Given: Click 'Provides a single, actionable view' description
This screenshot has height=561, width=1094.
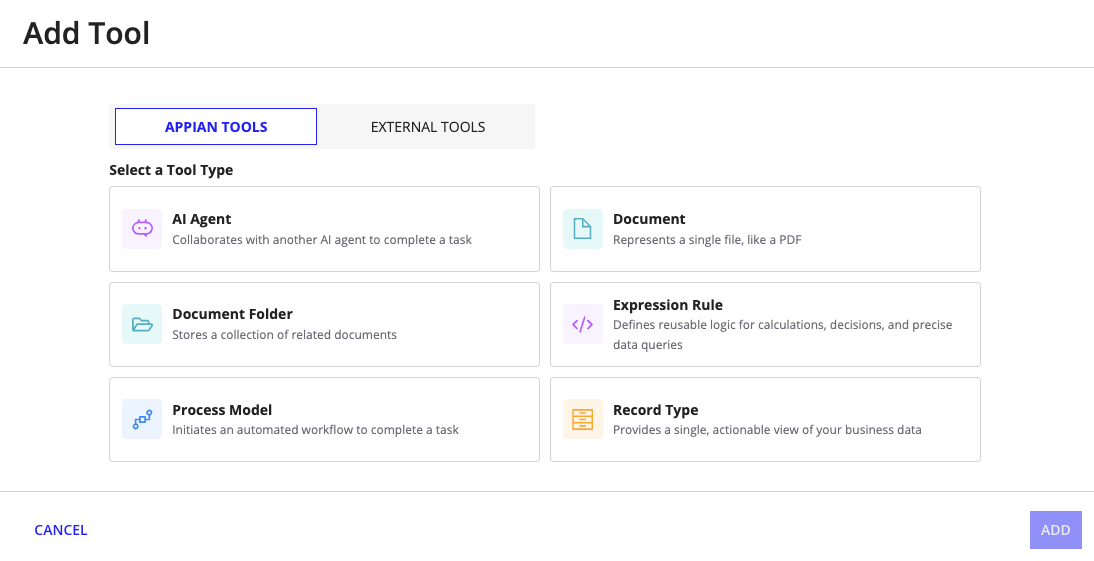Looking at the screenshot, I should (x=767, y=430).
